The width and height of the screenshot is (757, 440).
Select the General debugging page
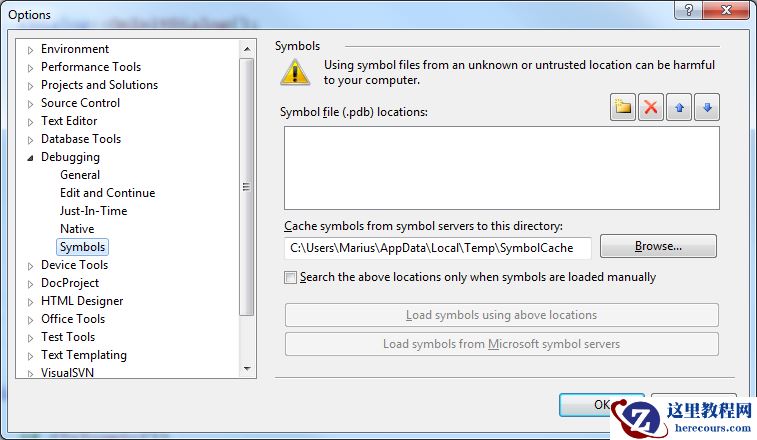click(80, 175)
